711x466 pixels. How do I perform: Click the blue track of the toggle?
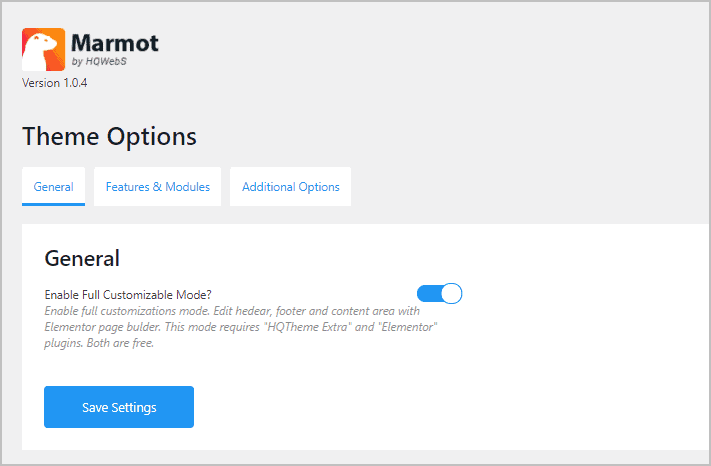tap(428, 294)
